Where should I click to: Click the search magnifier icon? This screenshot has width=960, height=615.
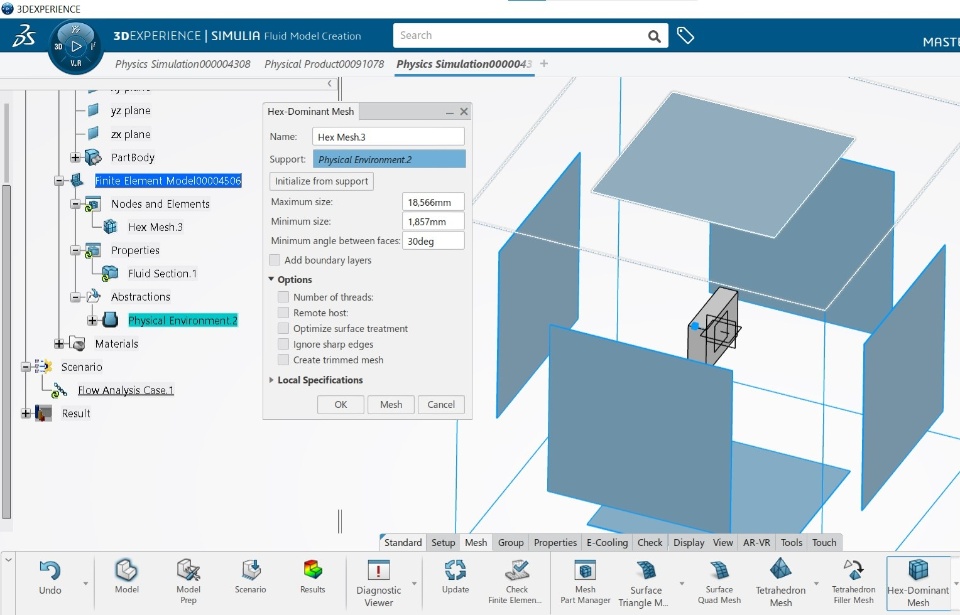[x=654, y=36]
